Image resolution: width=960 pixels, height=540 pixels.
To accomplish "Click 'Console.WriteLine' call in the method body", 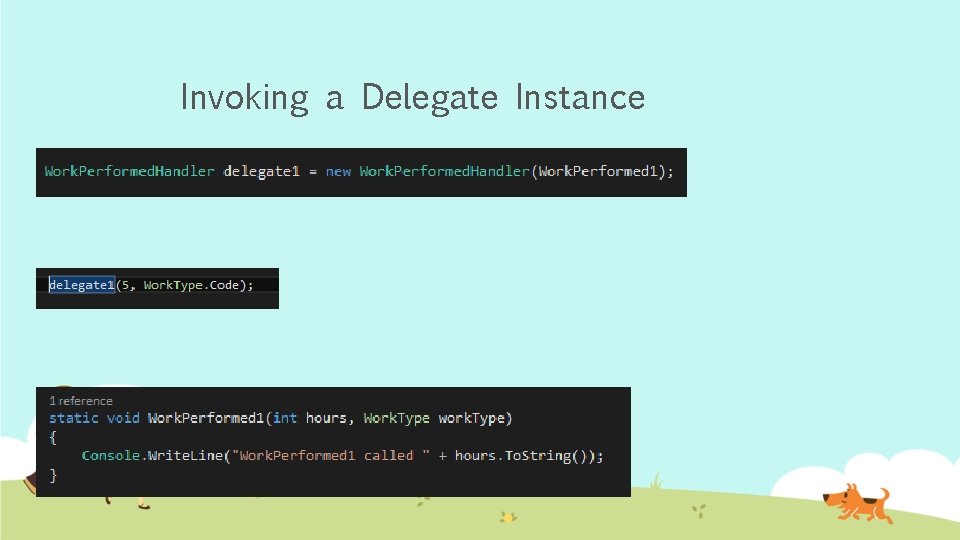I will tap(152, 456).
